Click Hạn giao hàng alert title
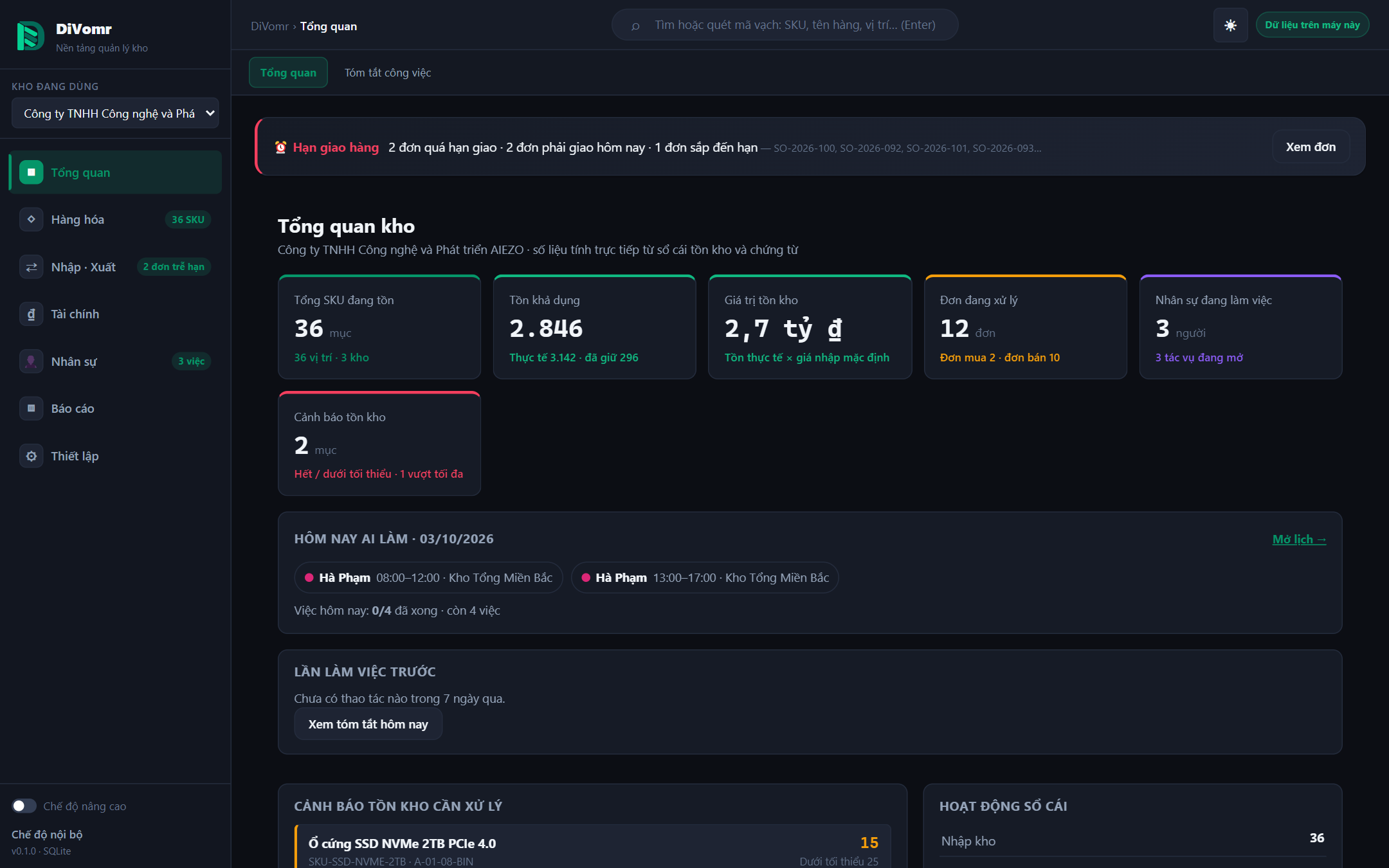The height and width of the screenshot is (868, 1389). click(x=336, y=147)
